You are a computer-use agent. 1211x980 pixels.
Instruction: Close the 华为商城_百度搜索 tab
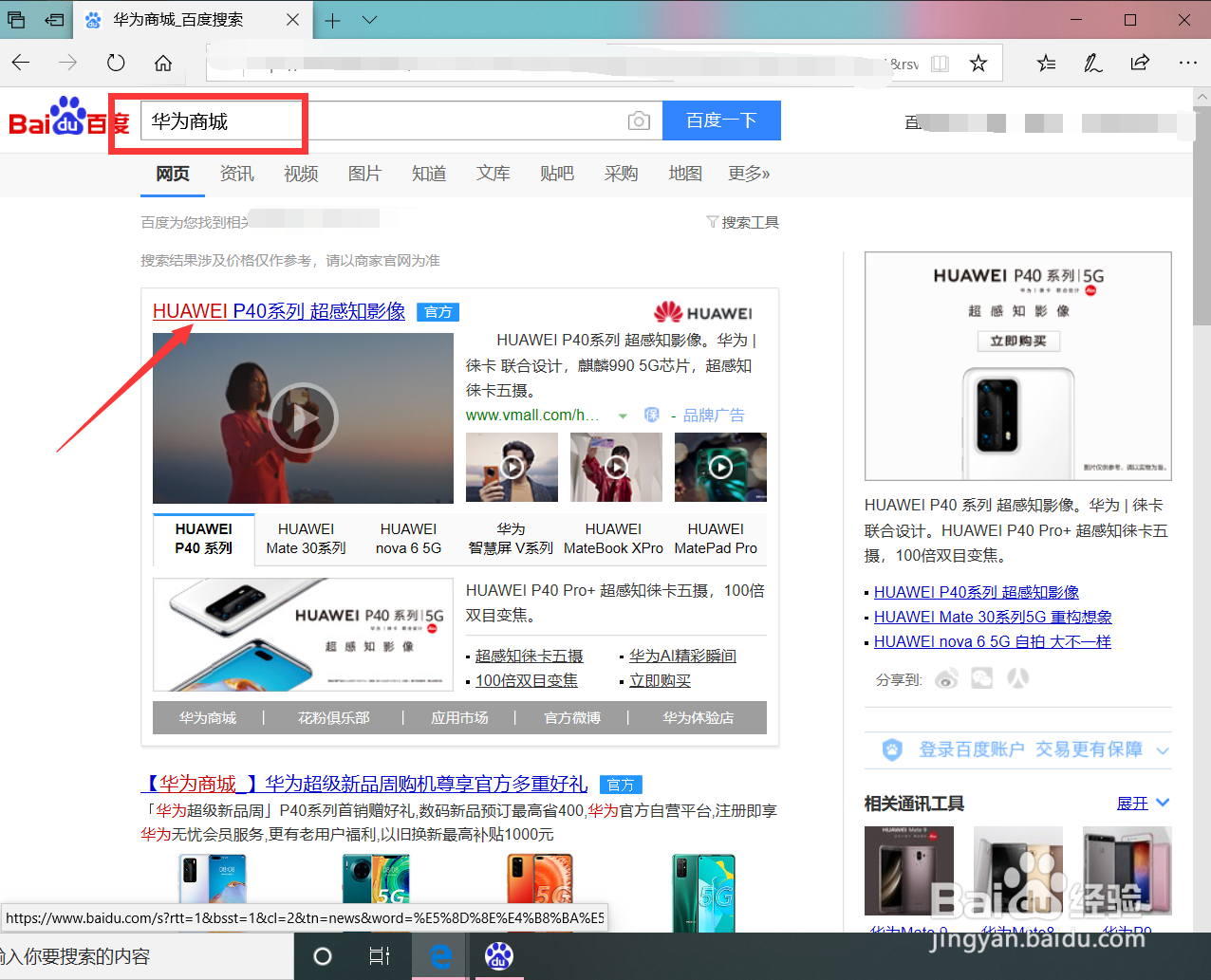click(292, 20)
